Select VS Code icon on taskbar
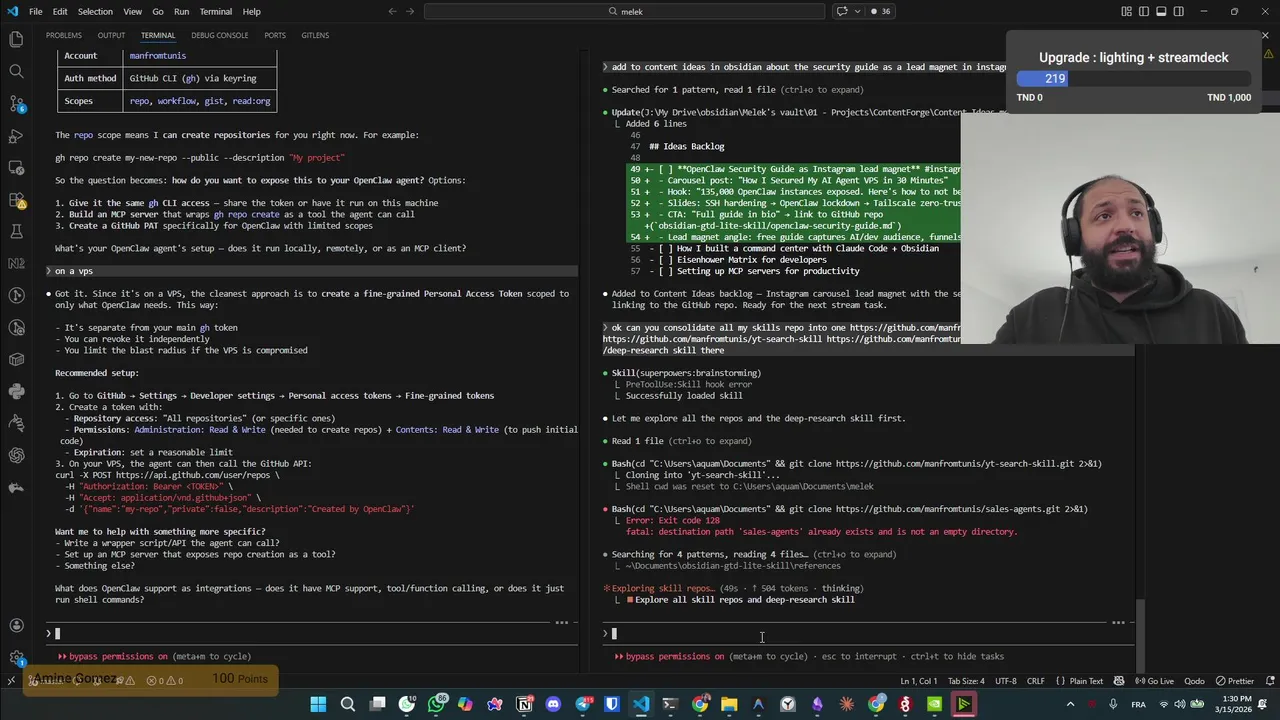1280x720 pixels. pos(641,705)
